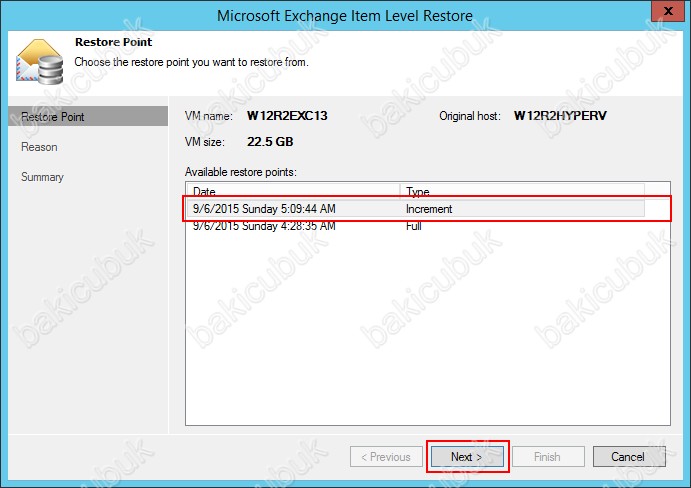Click the 'Choose the restore point' description

click(191, 62)
